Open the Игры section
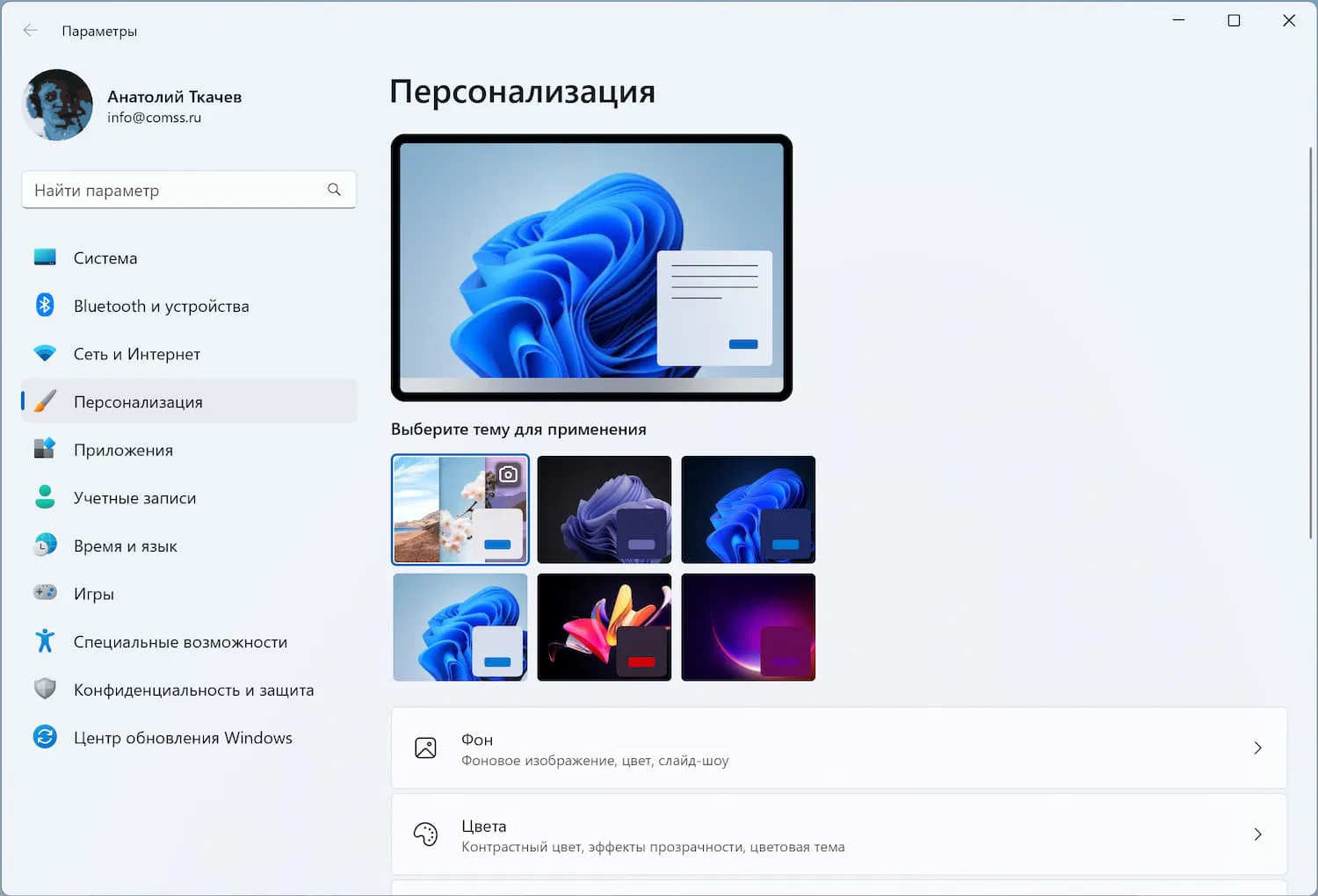 pos(189,594)
